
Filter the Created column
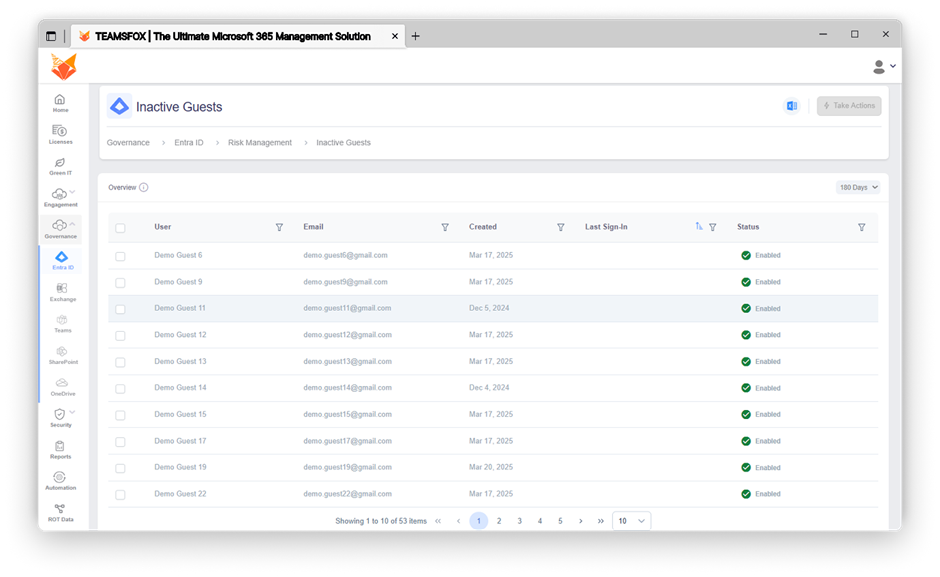point(561,227)
